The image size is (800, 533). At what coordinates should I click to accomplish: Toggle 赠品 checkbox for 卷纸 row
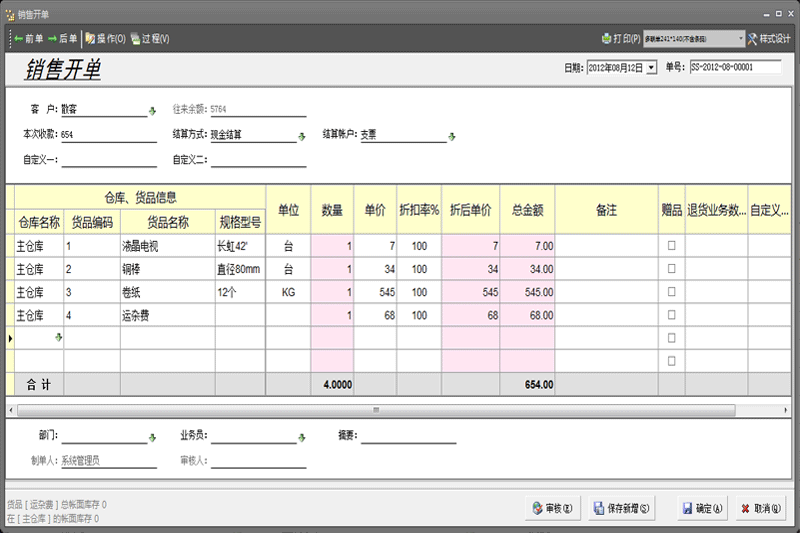(671, 292)
